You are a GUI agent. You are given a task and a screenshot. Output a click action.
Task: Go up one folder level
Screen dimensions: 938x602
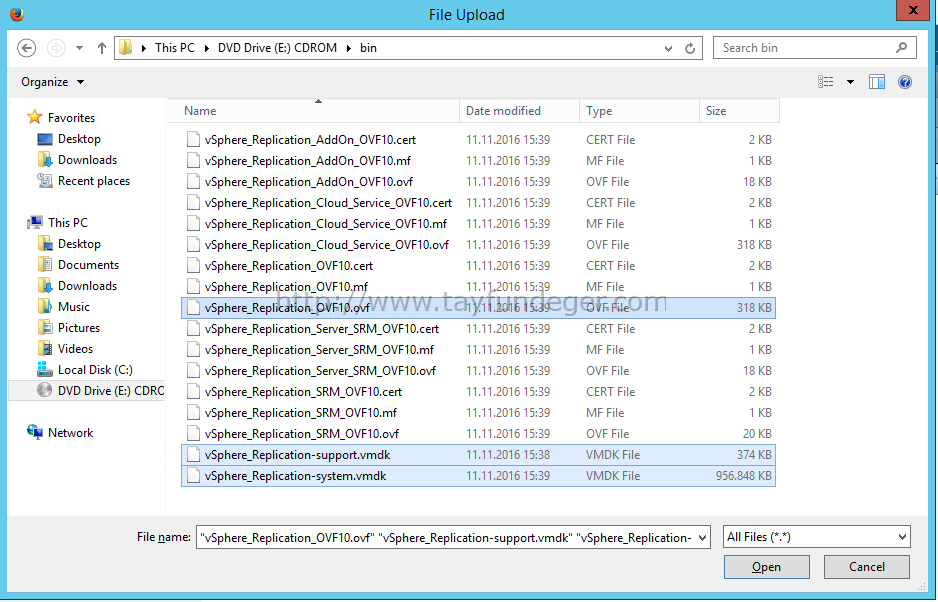pos(102,48)
